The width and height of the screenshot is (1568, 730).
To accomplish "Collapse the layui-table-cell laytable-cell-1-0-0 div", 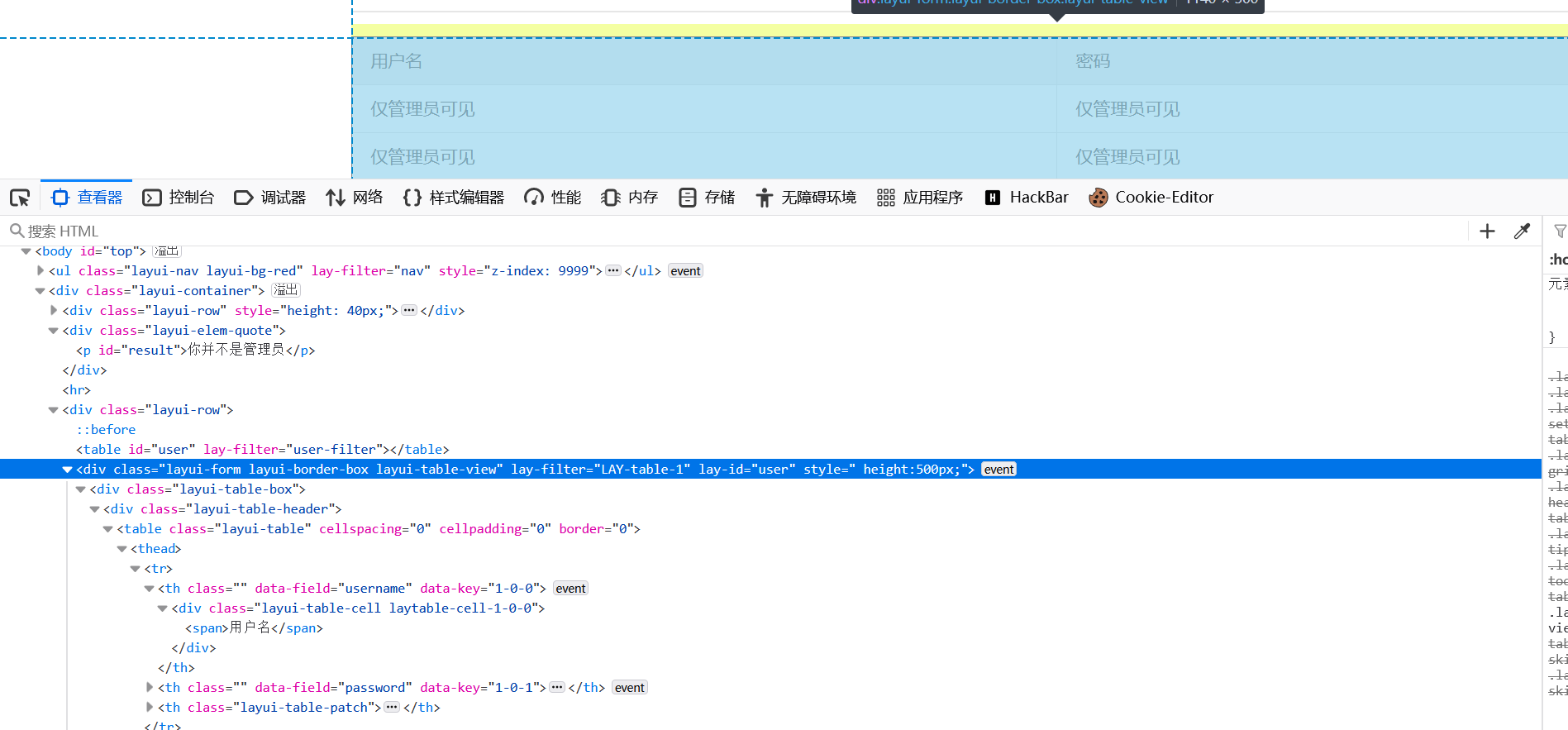I will coord(163,608).
